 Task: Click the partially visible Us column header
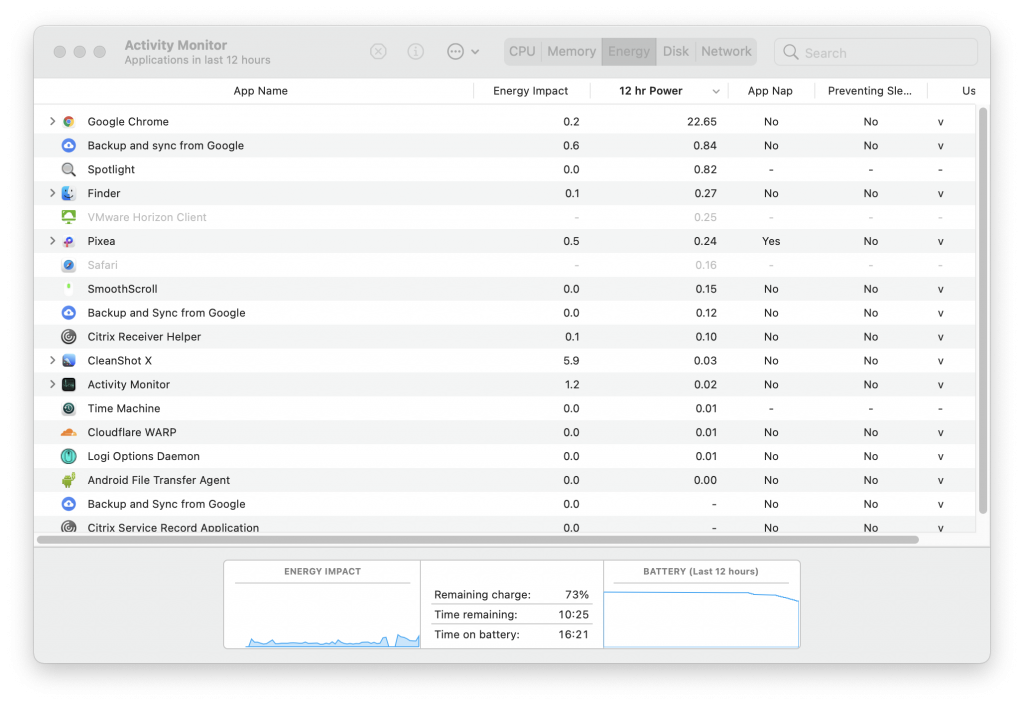coord(968,91)
